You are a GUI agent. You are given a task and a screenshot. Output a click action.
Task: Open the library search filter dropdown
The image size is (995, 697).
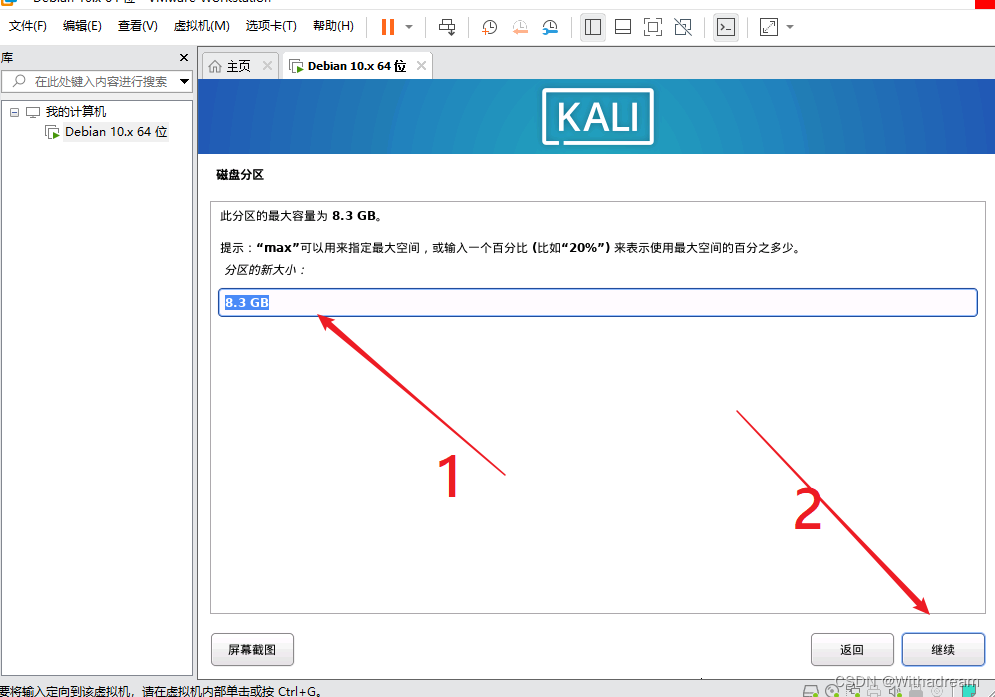click(185, 81)
